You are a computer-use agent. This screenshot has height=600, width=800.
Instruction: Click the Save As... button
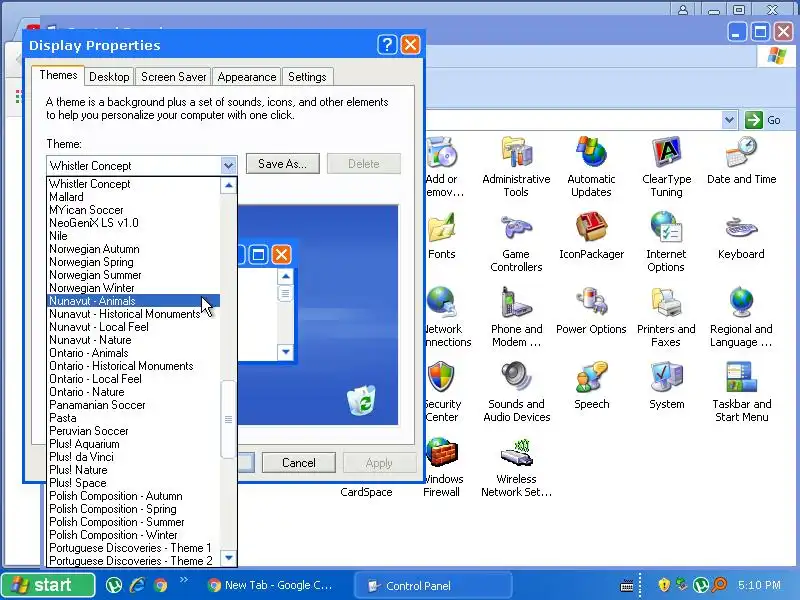click(283, 164)
